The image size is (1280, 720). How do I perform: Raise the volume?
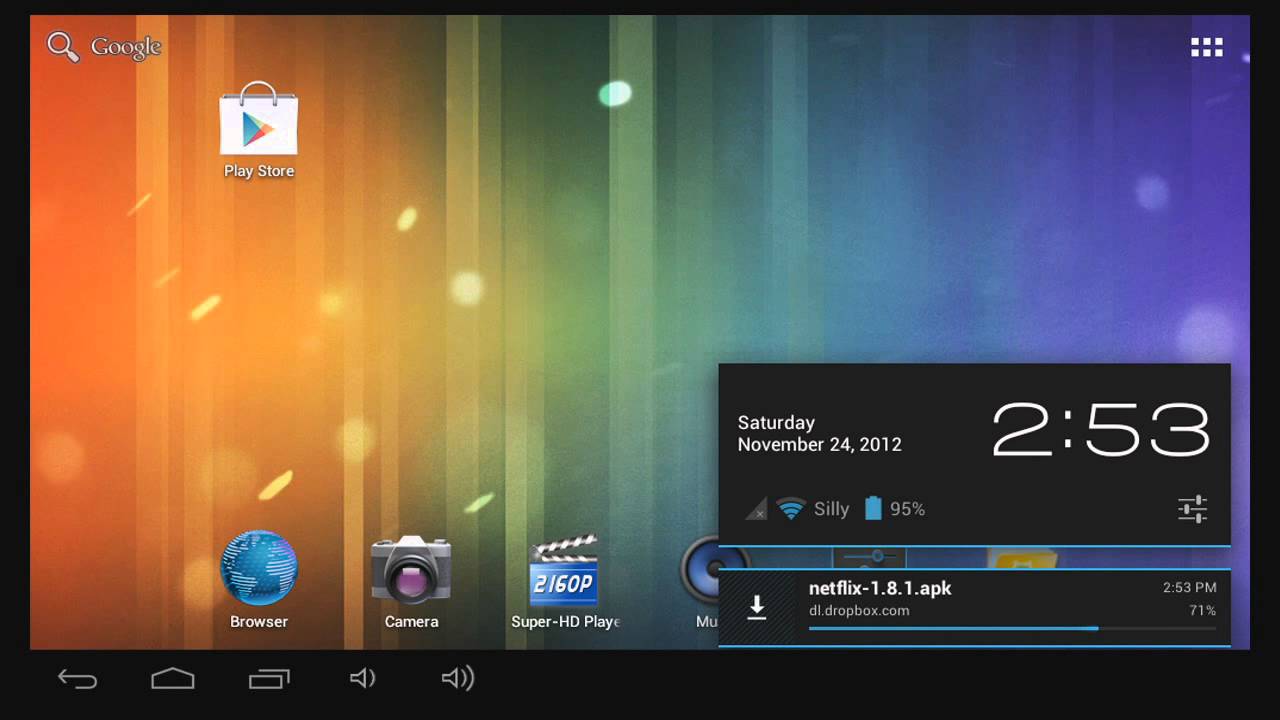[x=458, y=679]
